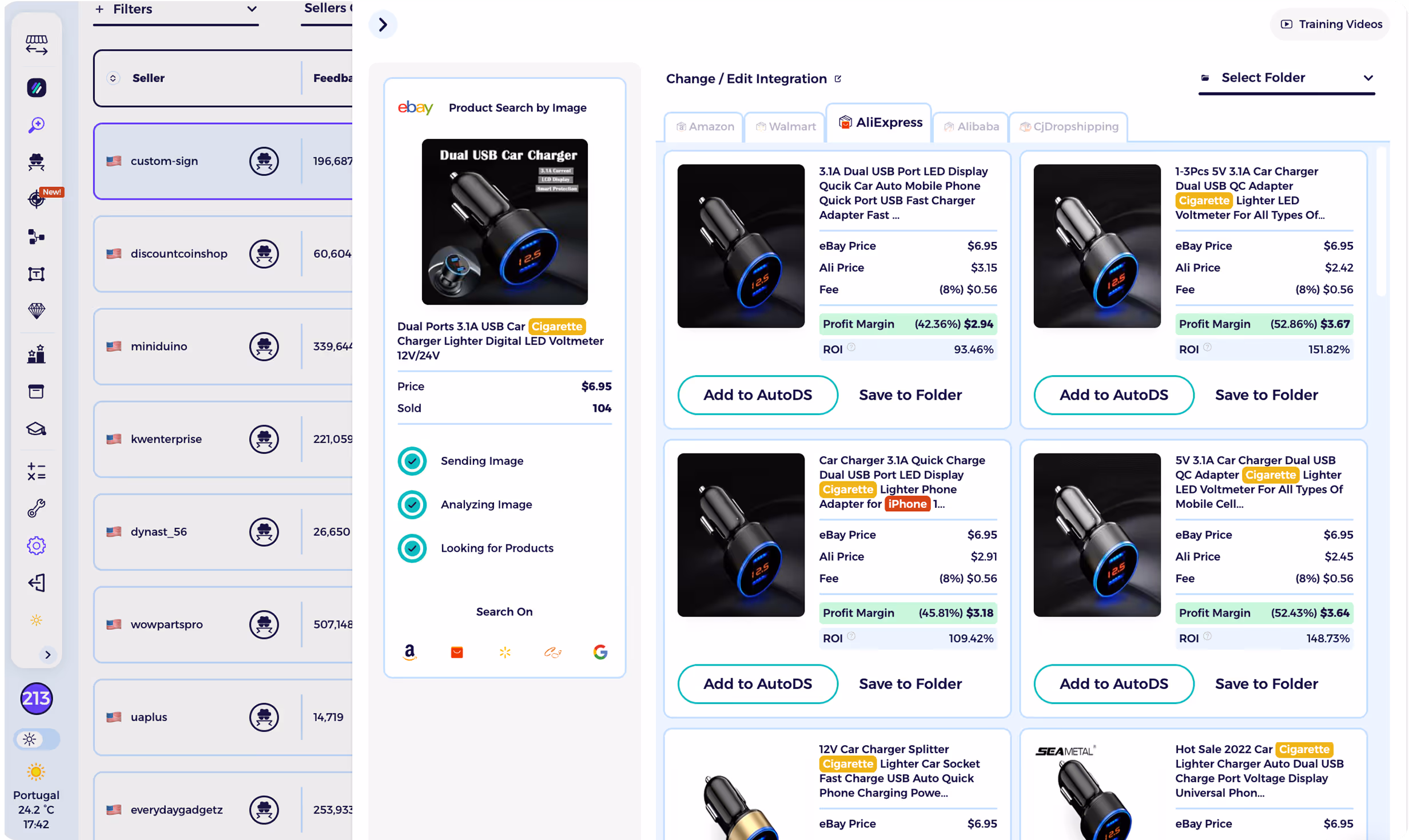
Task: Open the calculator icon in sidebar
Action: pos(36,471)
